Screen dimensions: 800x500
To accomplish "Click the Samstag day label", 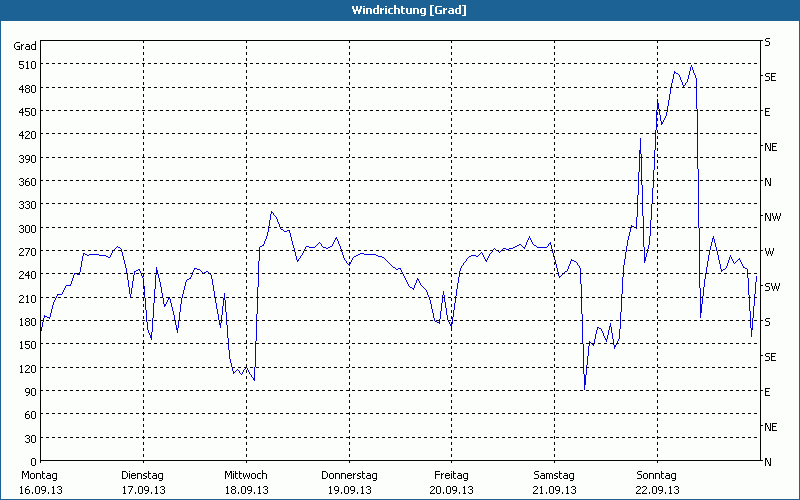I will (x=554, y=476).
